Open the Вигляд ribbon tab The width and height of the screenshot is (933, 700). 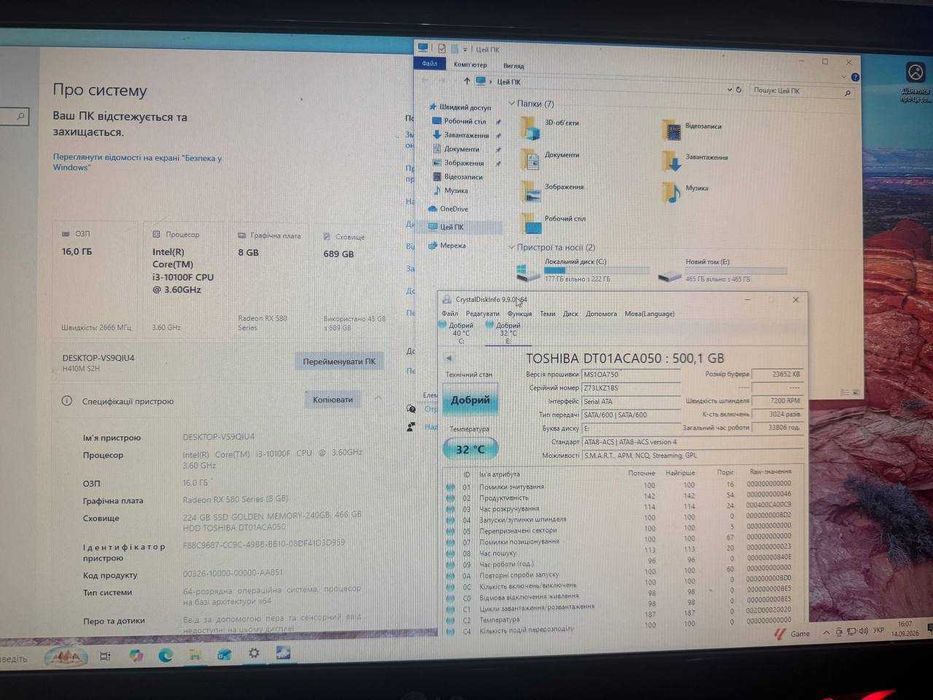point(514,65)
